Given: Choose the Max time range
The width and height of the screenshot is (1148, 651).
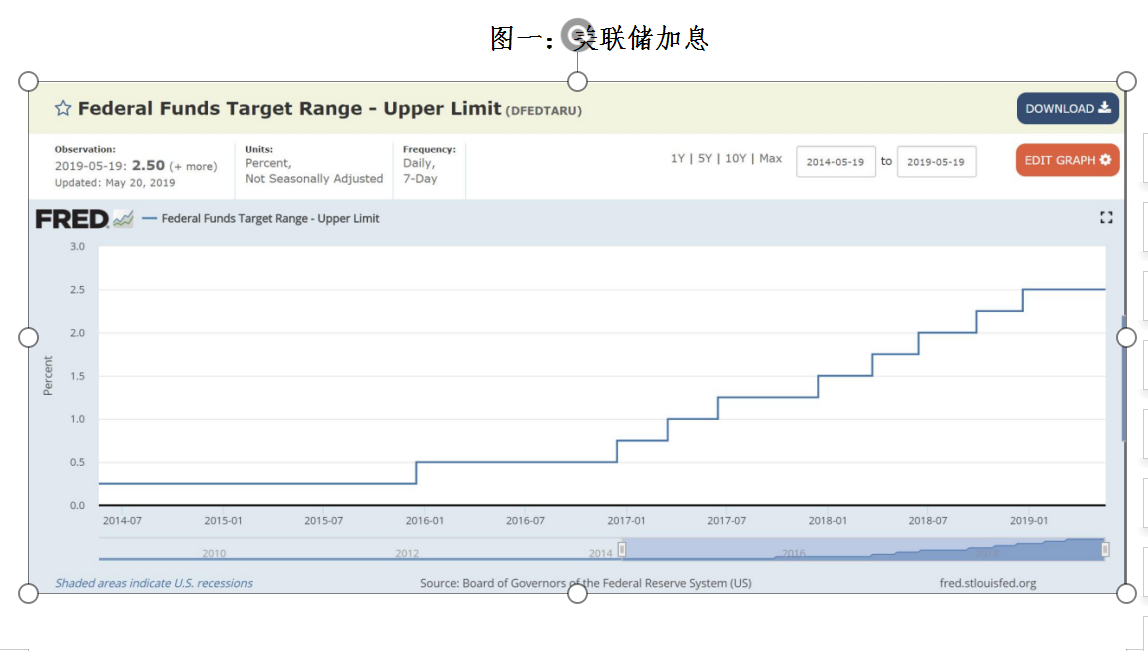Looking at the screenshot, I should click(770, 159).
